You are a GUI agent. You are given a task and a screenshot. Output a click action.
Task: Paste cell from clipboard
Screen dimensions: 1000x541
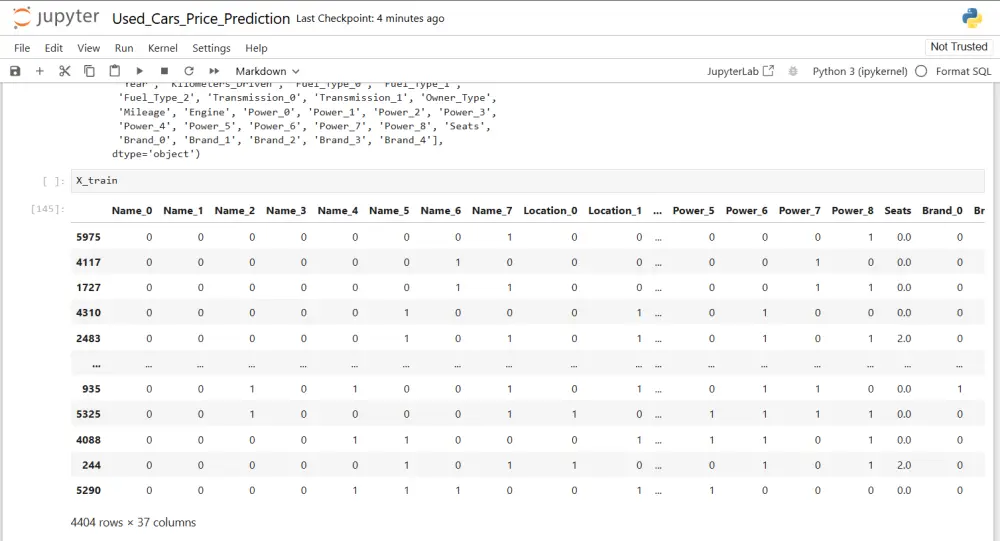pos(115,71)
